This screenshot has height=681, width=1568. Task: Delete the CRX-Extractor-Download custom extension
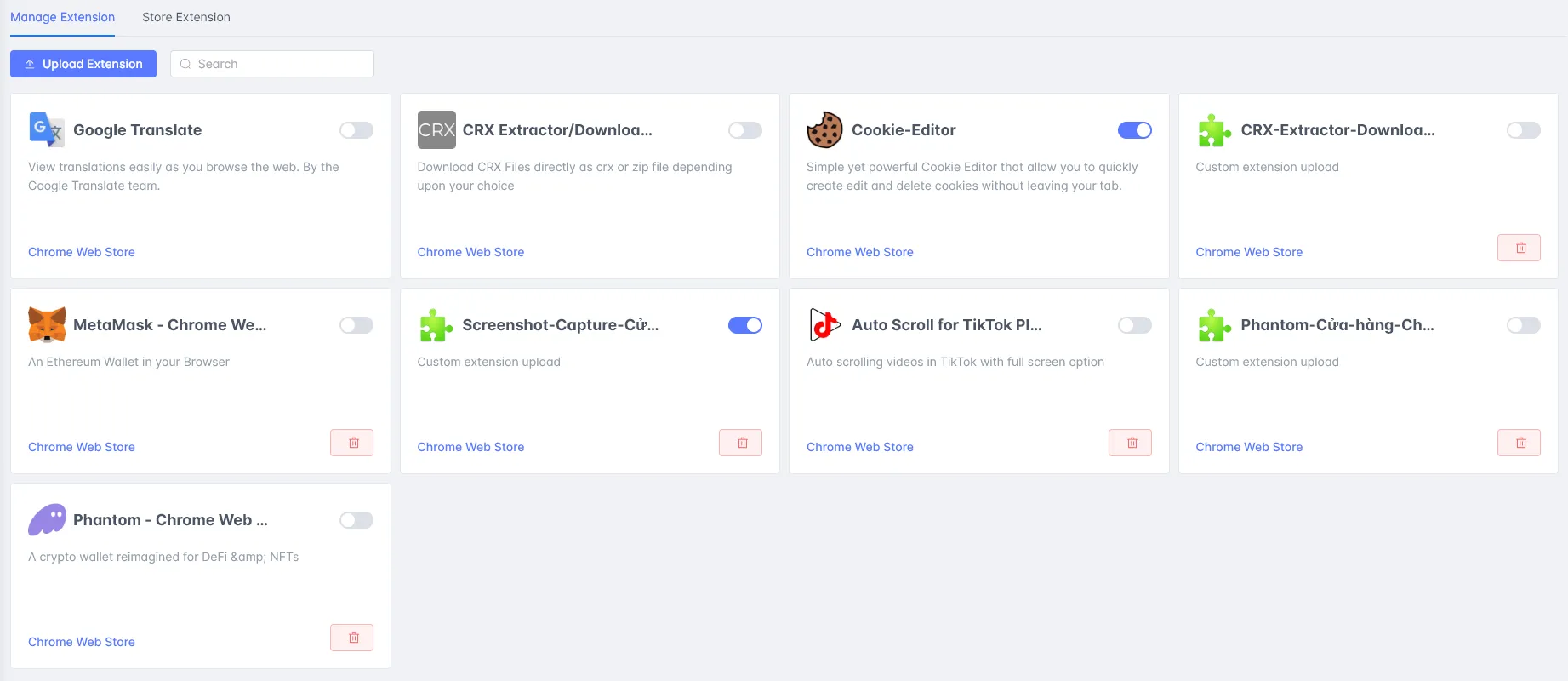point(1520,248)
